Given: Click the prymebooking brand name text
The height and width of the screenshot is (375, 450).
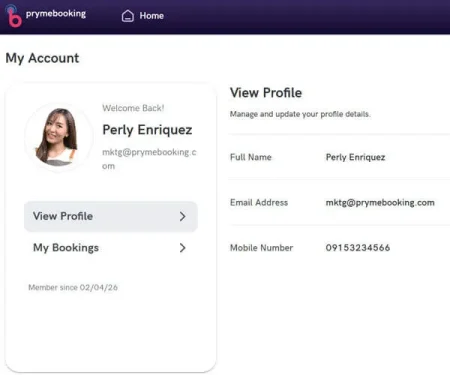Looking at the screenshot, I should click(56, 14).
